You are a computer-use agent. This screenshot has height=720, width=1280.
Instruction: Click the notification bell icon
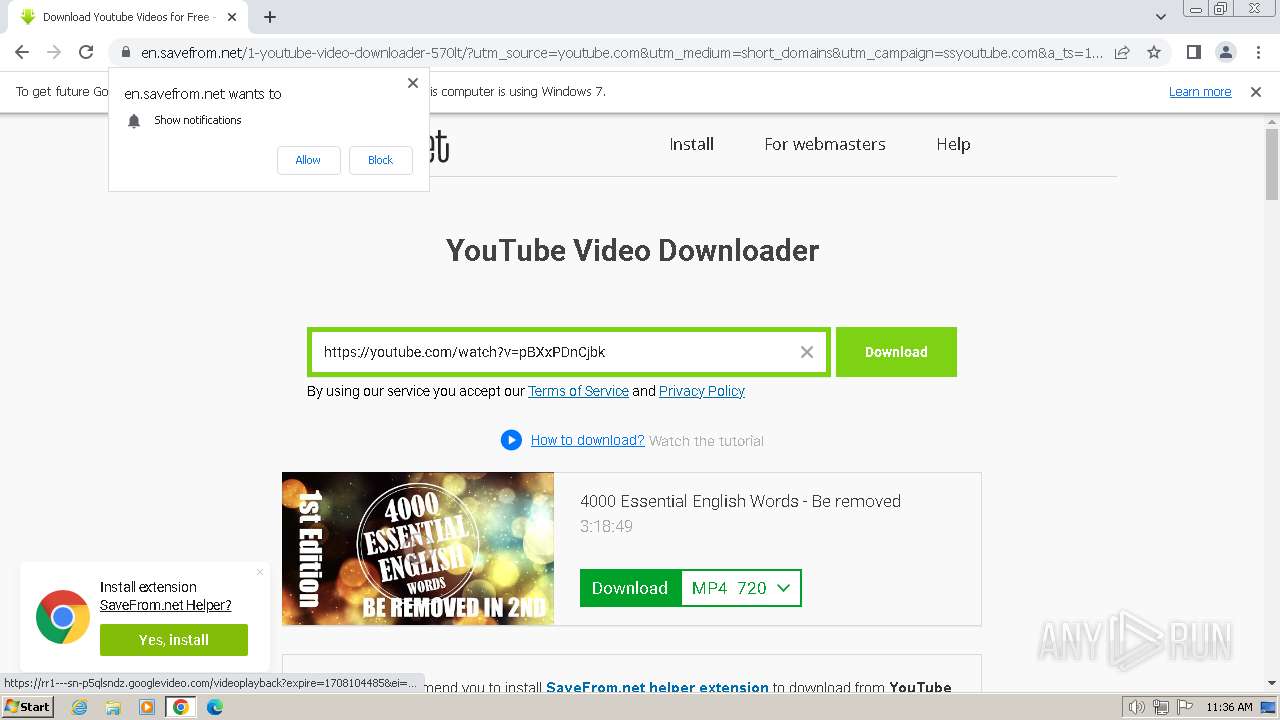click(x=134, y=120)
